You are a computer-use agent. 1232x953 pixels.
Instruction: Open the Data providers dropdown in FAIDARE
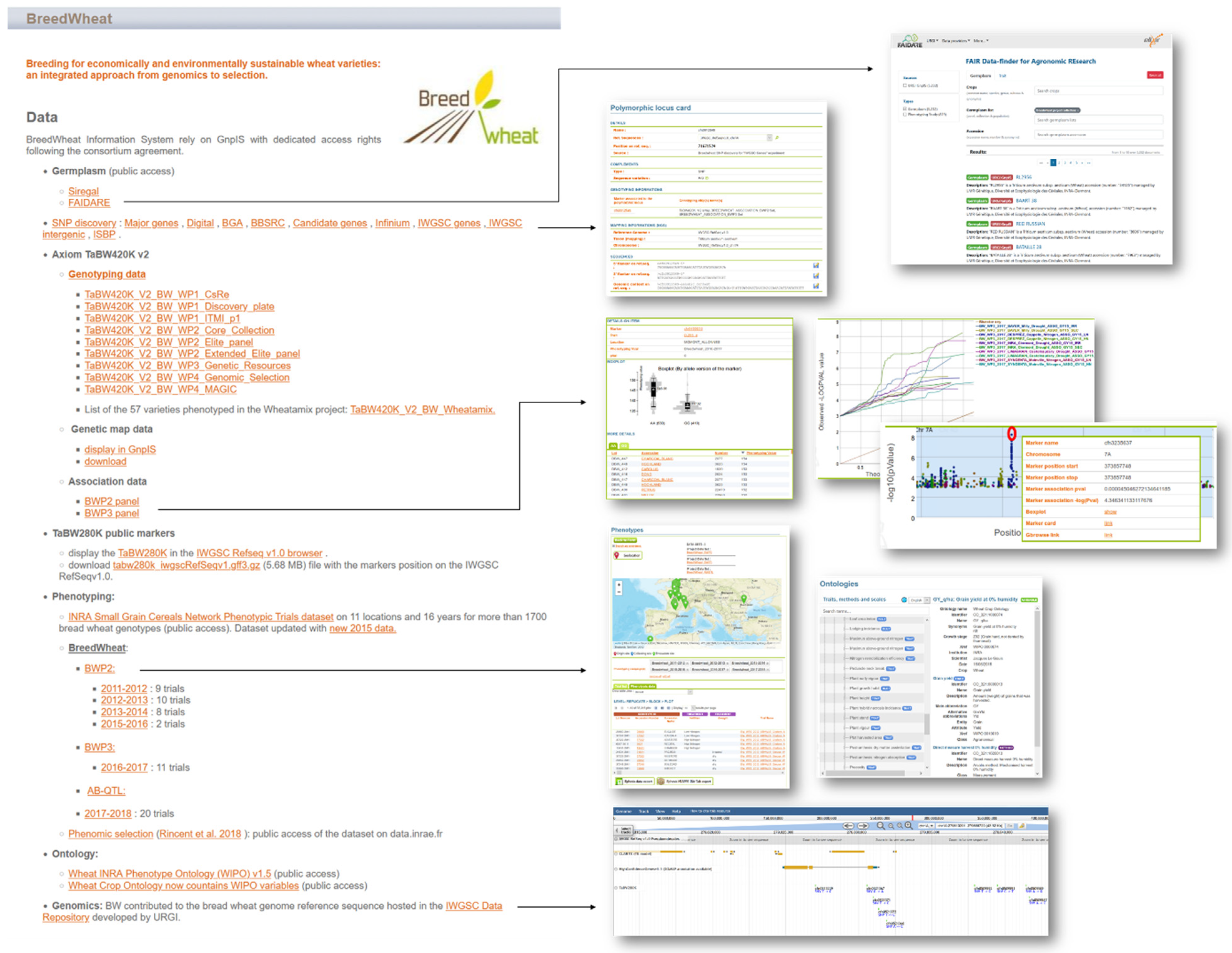[x=956, y=41]
